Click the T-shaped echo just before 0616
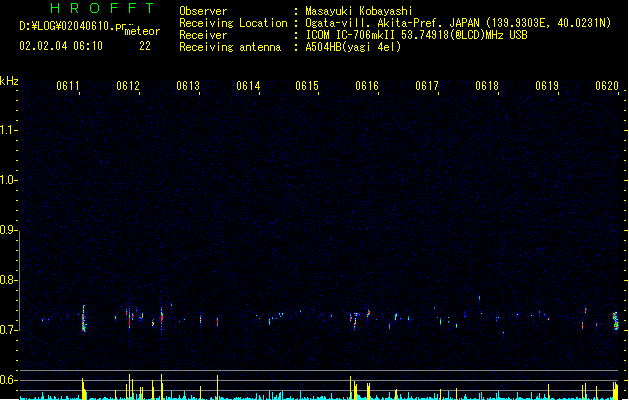The image size is (629, 400). pos(355,320)
